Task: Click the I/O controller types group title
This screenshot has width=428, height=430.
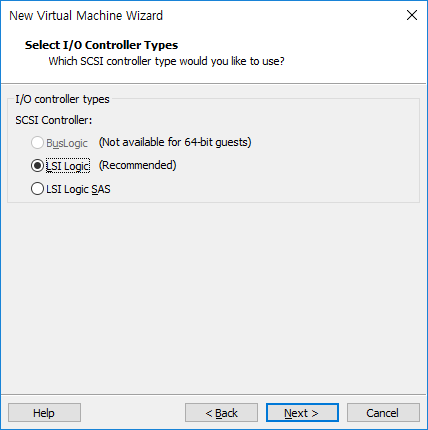Action: coord(62,99)
